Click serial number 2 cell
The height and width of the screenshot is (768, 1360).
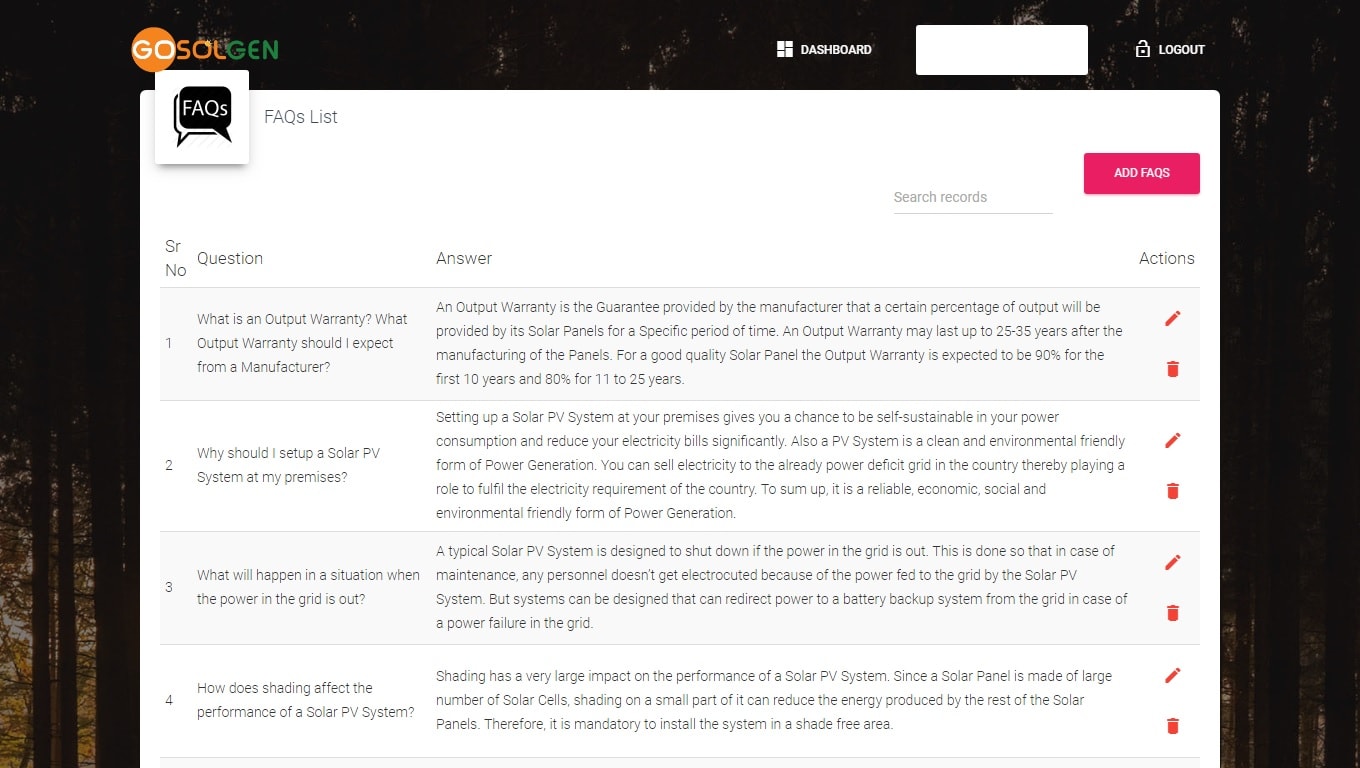[169, 465]
